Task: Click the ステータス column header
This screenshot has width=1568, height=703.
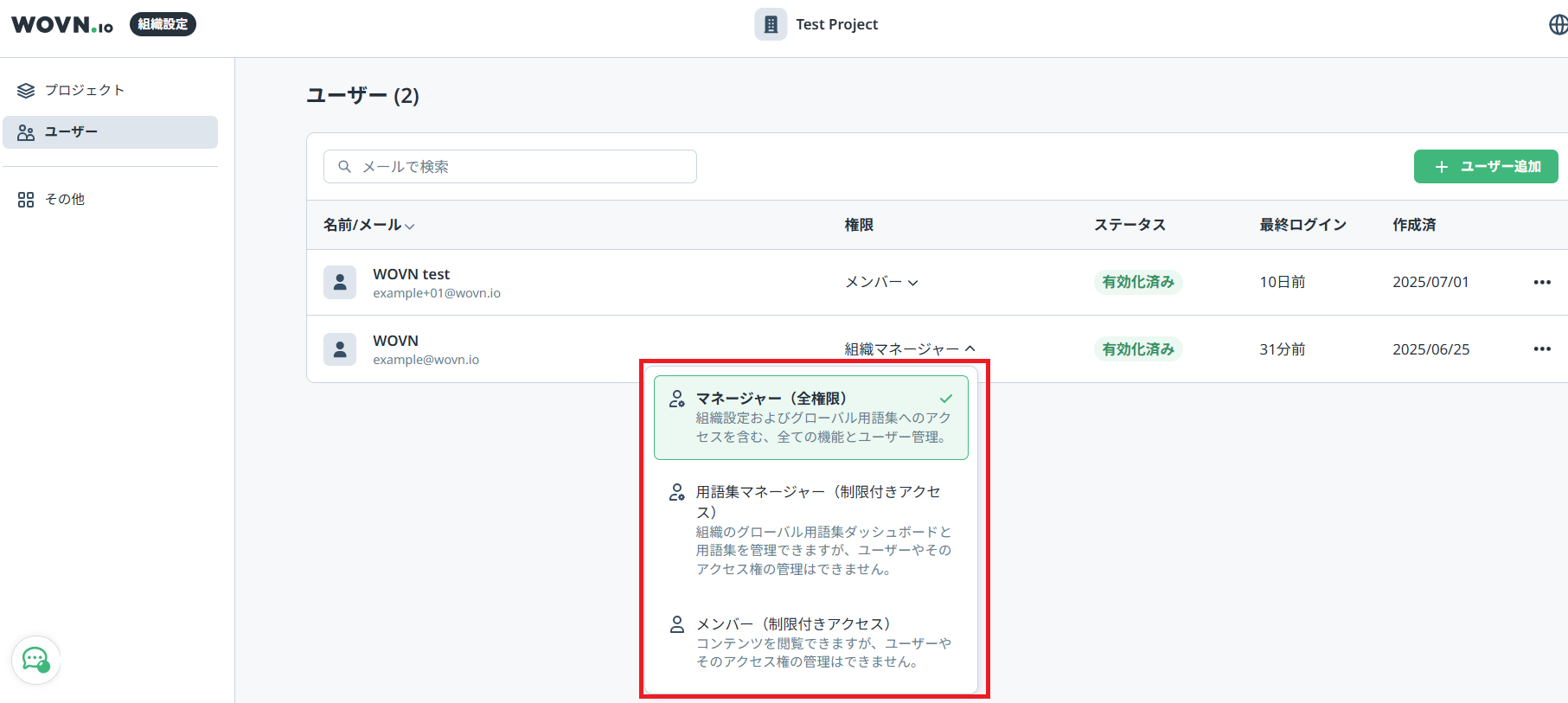Action: point(1130,225)
